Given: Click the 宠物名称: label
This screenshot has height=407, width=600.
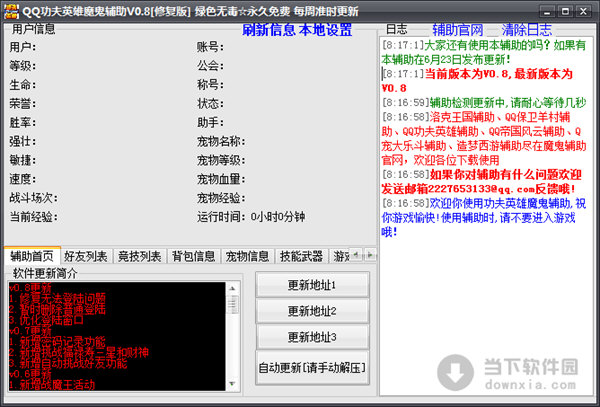Looking at the screenshot, I should (221, 142).
